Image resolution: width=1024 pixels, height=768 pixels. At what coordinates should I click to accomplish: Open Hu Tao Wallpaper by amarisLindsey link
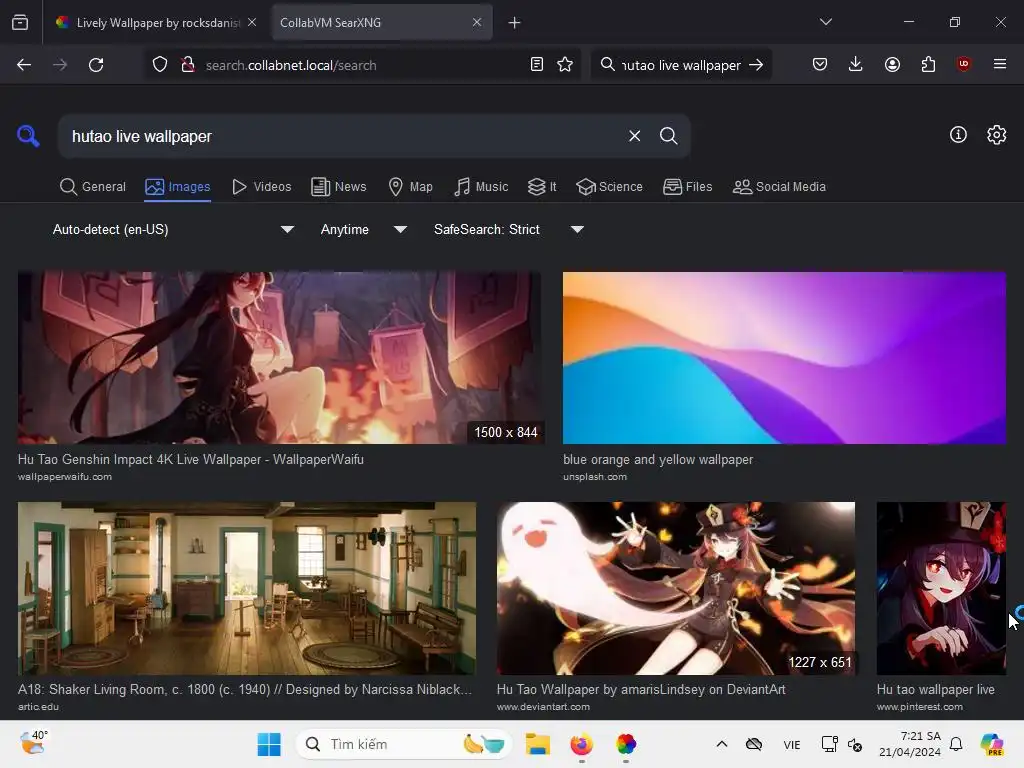coord(641,689)
